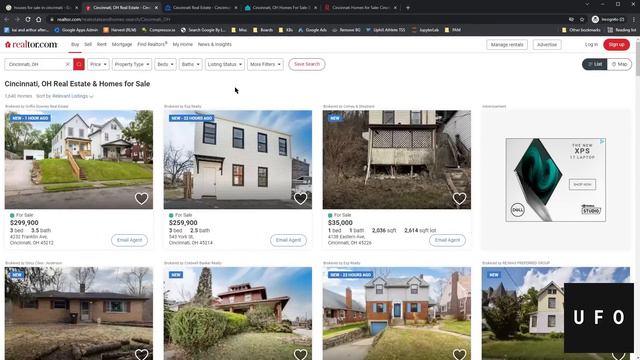Screen dimensions: 640x360
Task: Favorite the $259,900 listing heart
Action: tap(300, 198)
